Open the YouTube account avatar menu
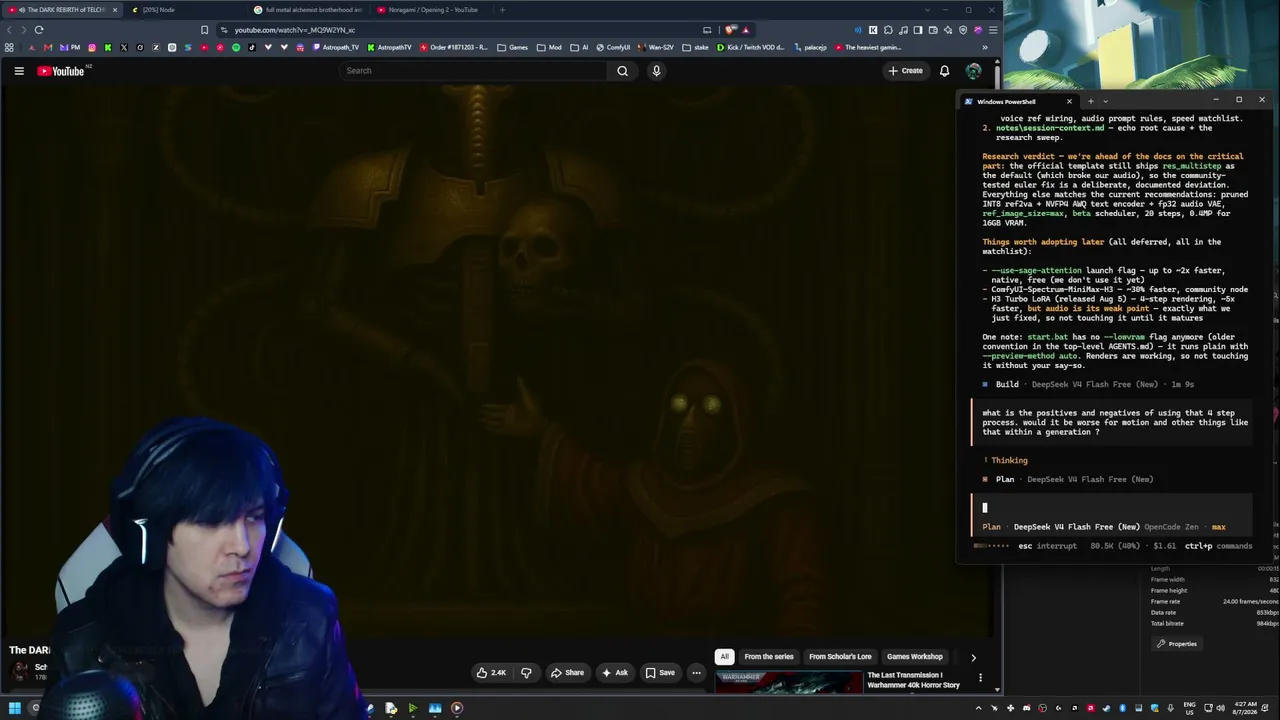The height and width of the screenshot is (720, 1280). (x=973, y=71)
